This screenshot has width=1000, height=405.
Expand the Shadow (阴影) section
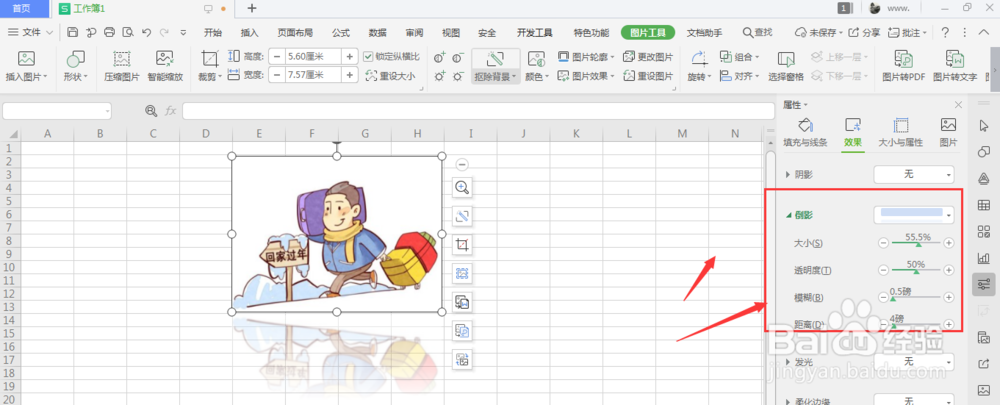(x=788, y=174)
